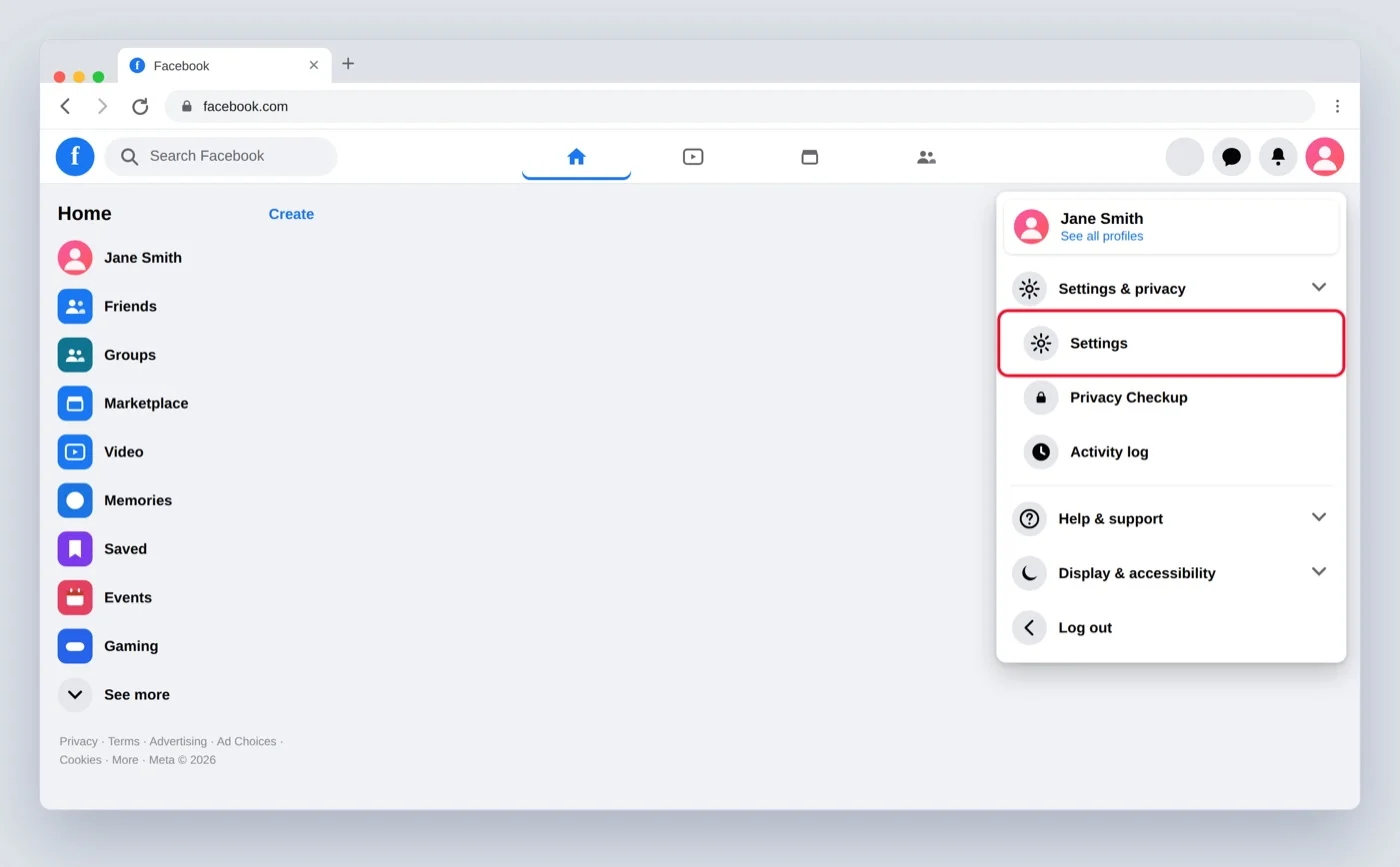Select Jane Smith profile in account menu
The image size is (1400, 867).
click(1171, 226)
